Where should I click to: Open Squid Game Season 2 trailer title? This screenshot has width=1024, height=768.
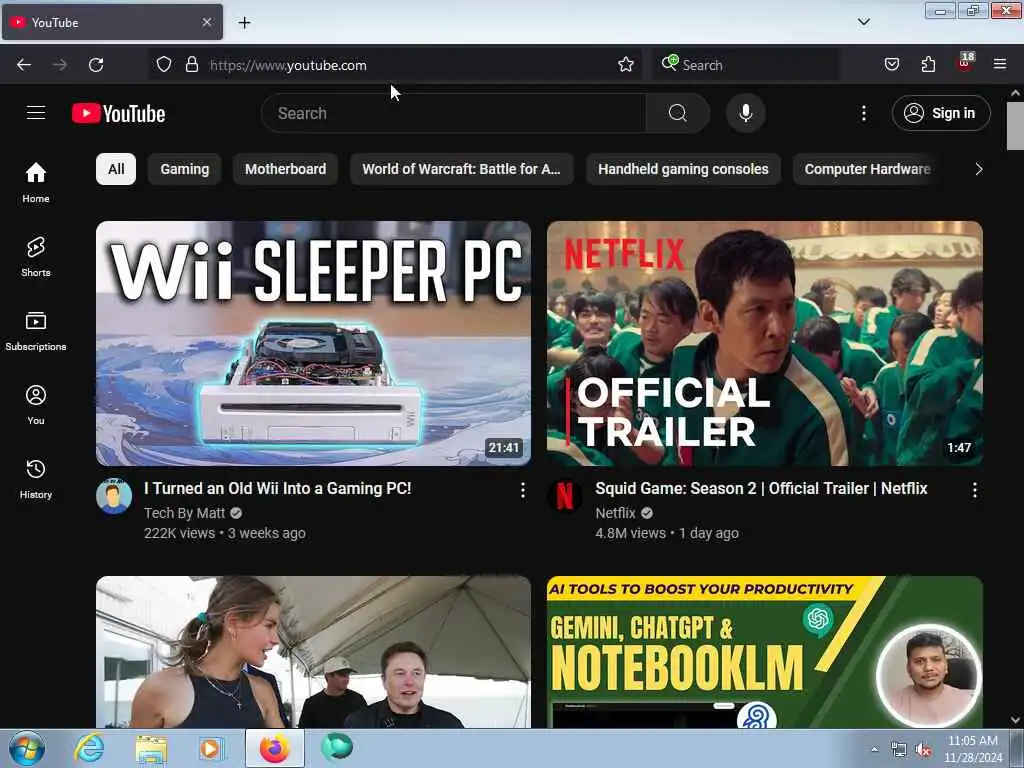pyautogui.click(x=761, y=488)
